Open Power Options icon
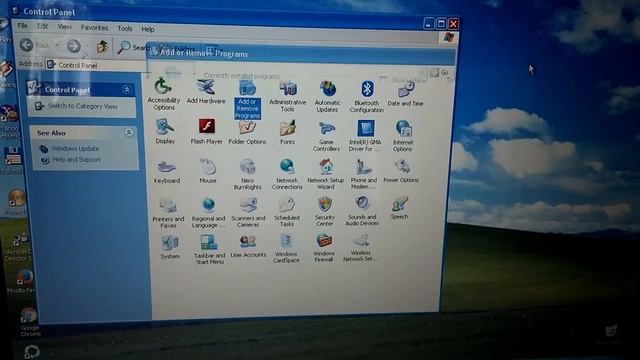Screen dimensions: 640x360 coord(401,171)
